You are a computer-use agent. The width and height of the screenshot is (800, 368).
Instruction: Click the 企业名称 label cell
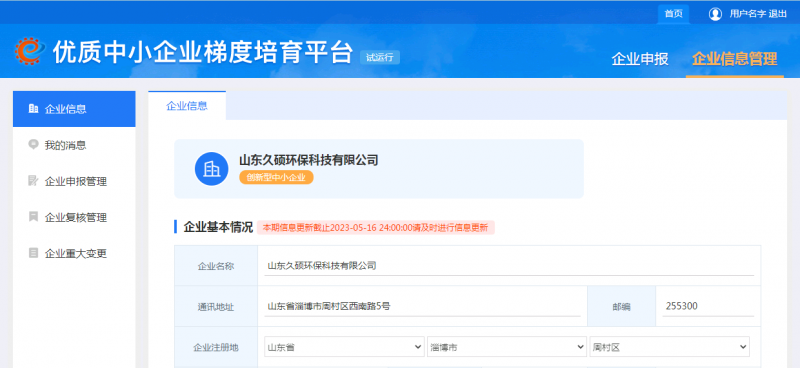[216, 266]
